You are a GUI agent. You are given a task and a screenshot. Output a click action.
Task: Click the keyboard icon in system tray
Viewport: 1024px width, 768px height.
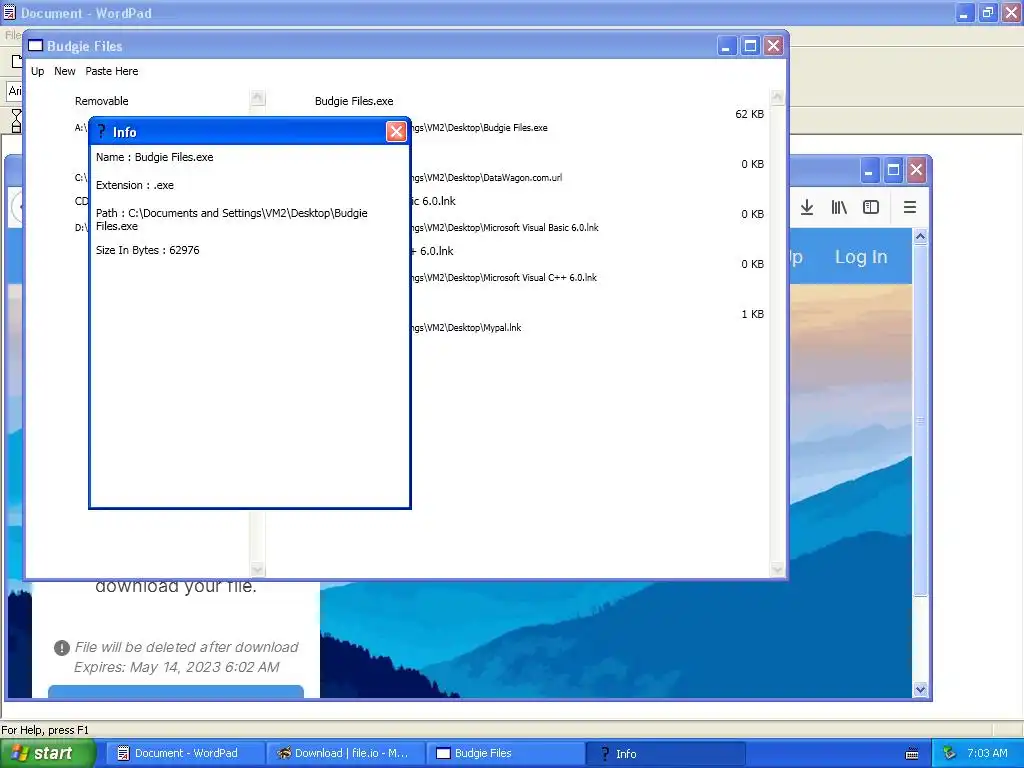pos(912,754)
